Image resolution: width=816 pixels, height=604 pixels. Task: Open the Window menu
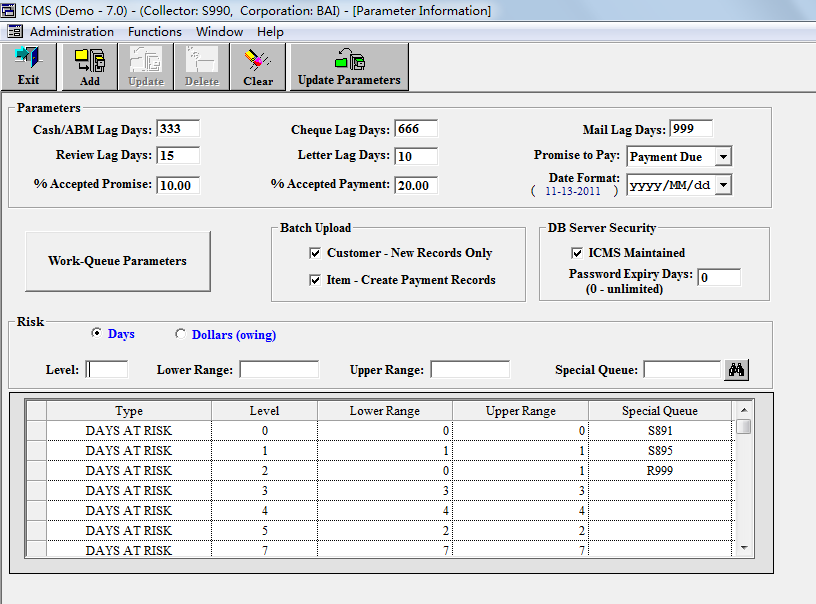click(219, 32)
